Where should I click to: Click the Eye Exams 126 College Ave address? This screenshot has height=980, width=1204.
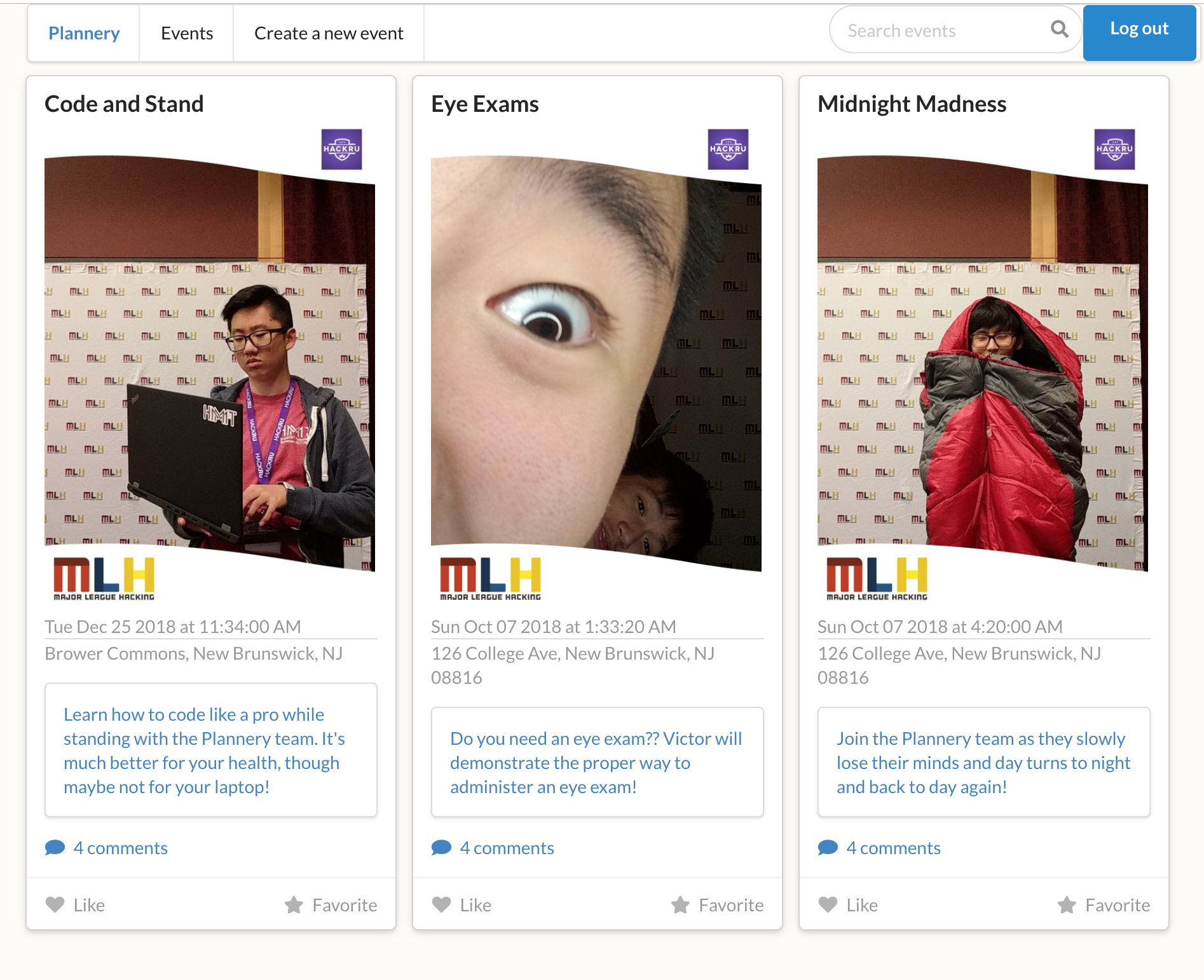pos(573,665)
